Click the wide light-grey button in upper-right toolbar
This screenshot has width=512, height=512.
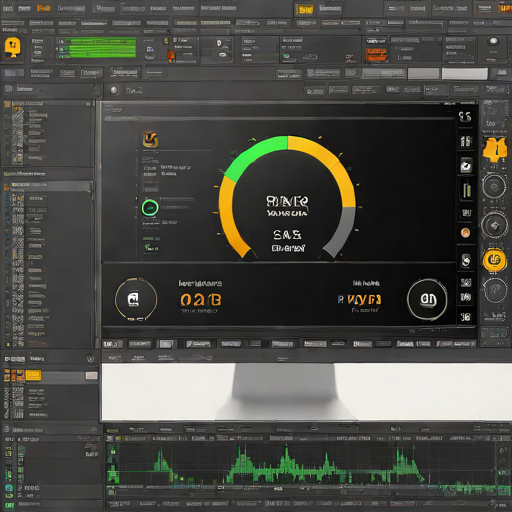(465, 74)
